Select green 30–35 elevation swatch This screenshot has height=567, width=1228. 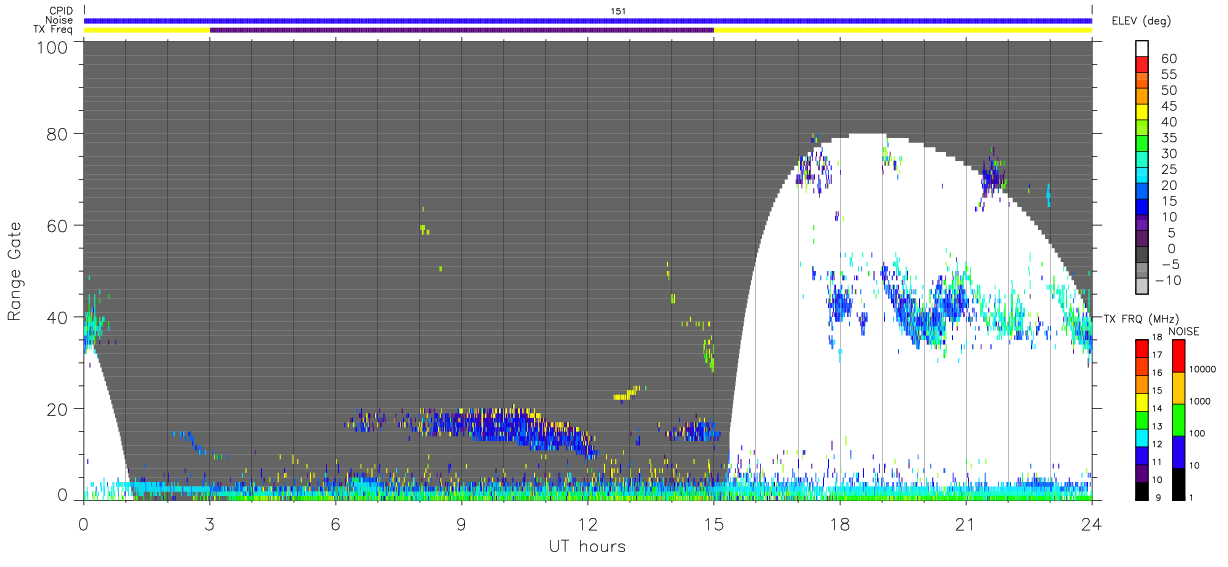[1142, 144]
